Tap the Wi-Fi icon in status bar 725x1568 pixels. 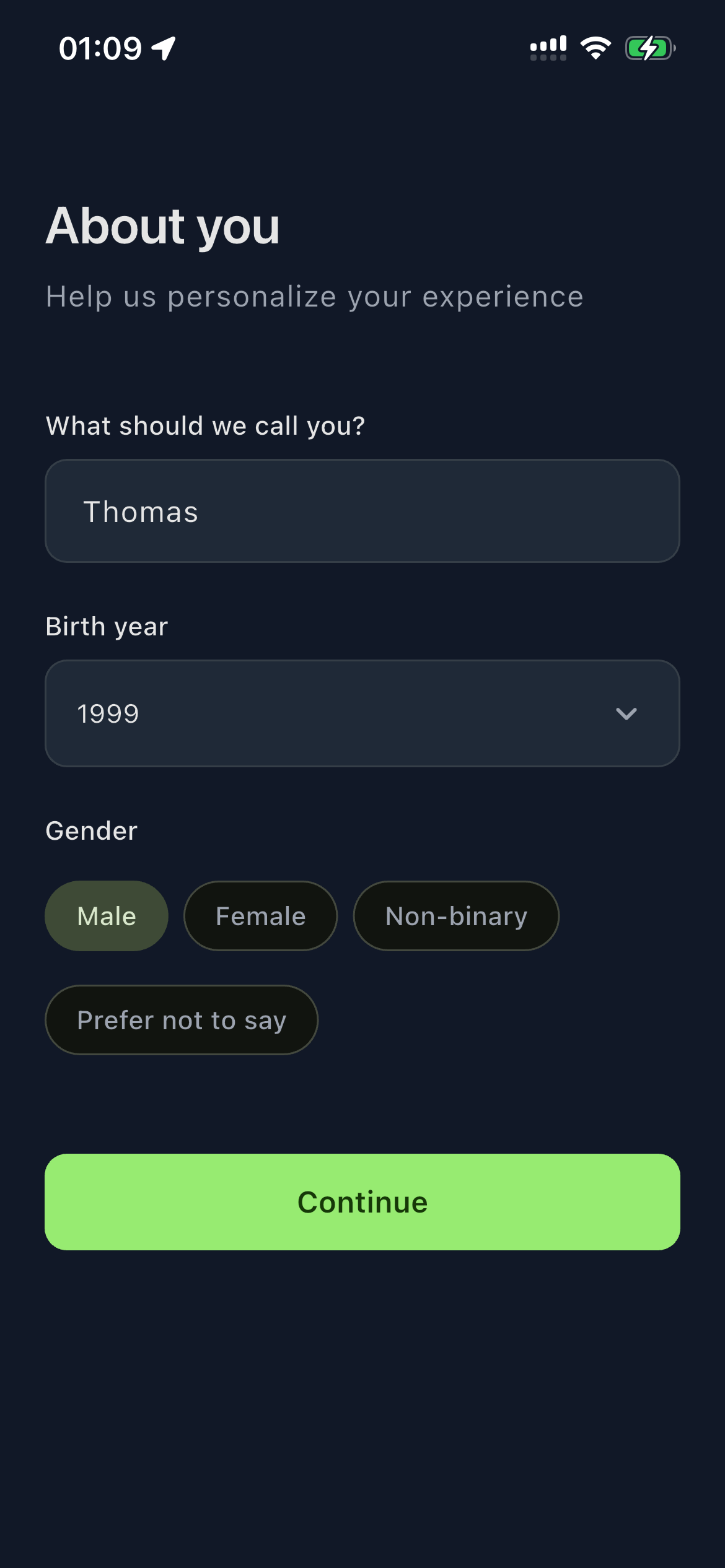595,48
